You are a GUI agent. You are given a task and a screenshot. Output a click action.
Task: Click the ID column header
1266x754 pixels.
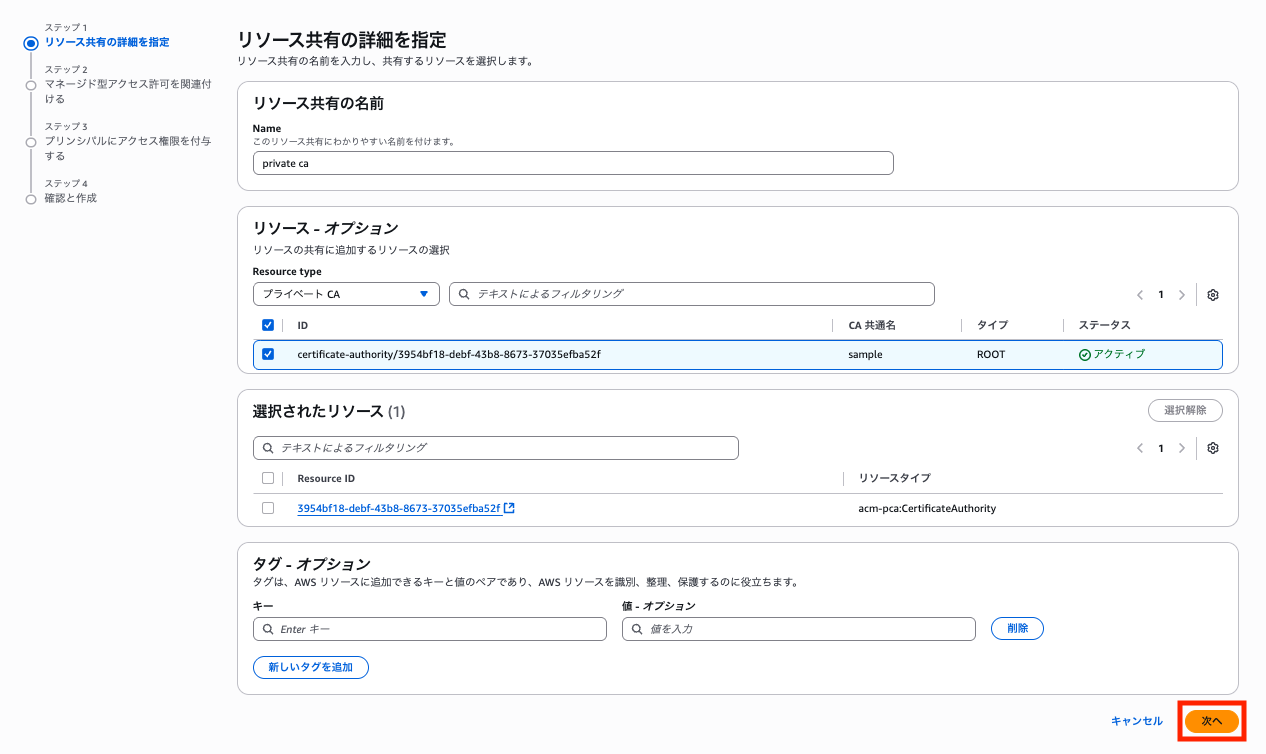(303, 325)
